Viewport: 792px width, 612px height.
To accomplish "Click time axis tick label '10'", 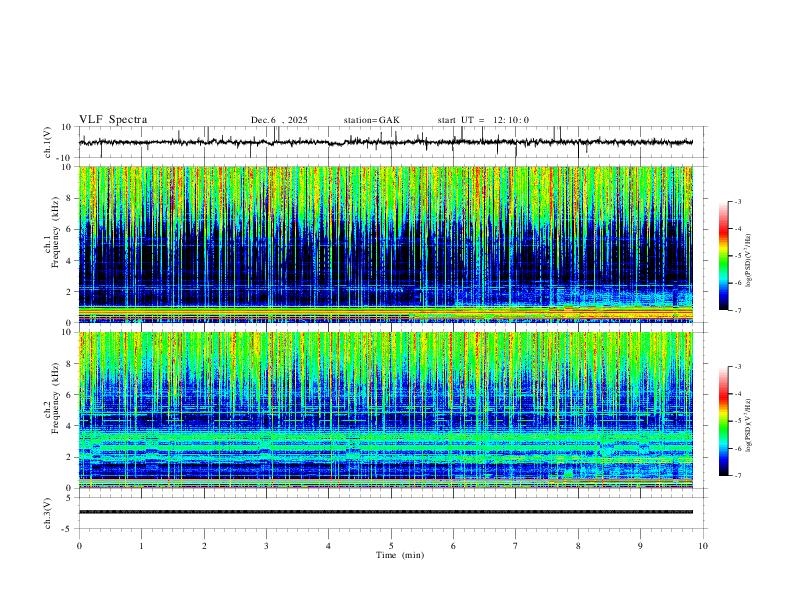I will 703,546.
